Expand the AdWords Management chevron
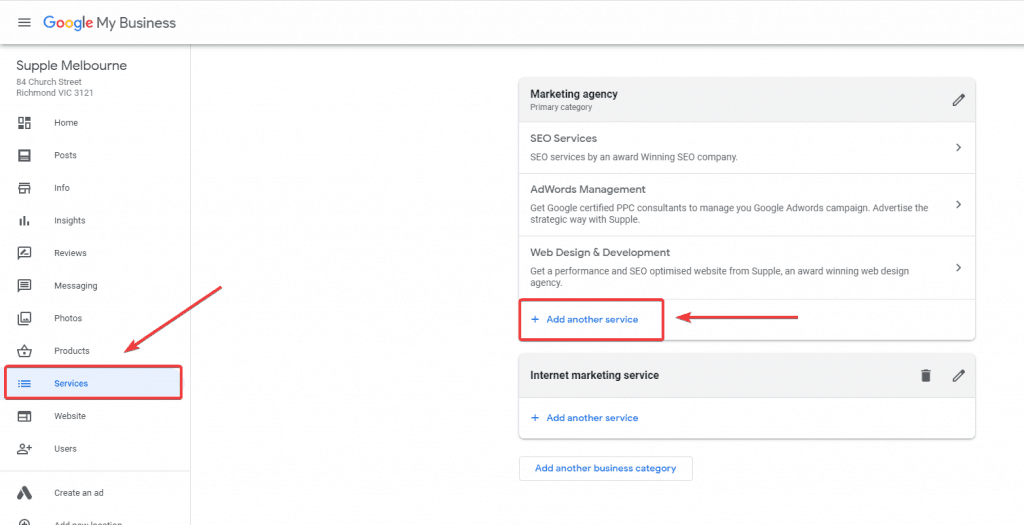Viewport: 1024px width, 525px height. point(958,204)
